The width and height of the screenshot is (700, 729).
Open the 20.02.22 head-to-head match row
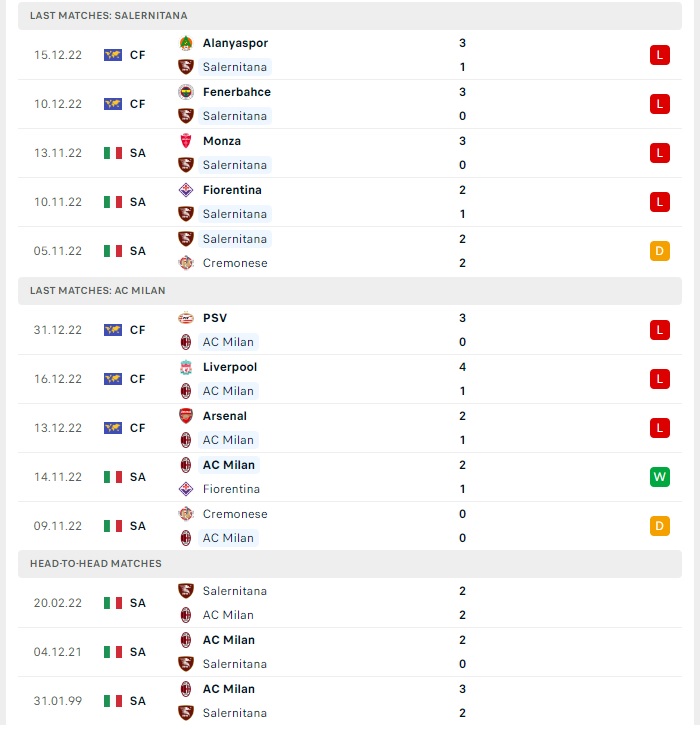tap(350, 603)
